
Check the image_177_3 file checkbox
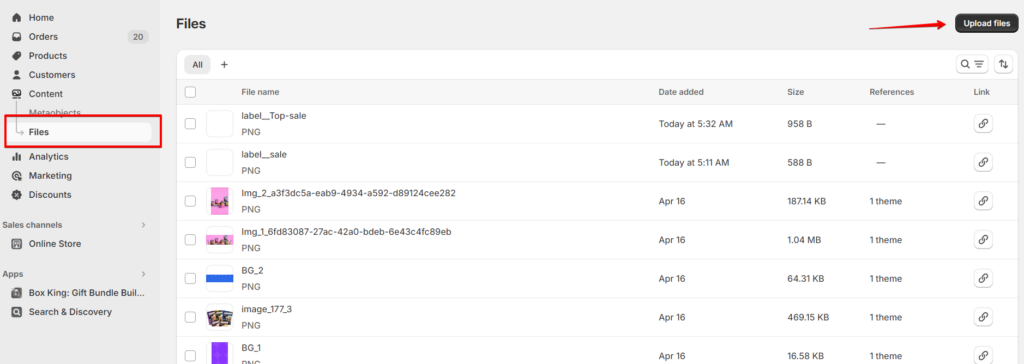pos(190,317)
